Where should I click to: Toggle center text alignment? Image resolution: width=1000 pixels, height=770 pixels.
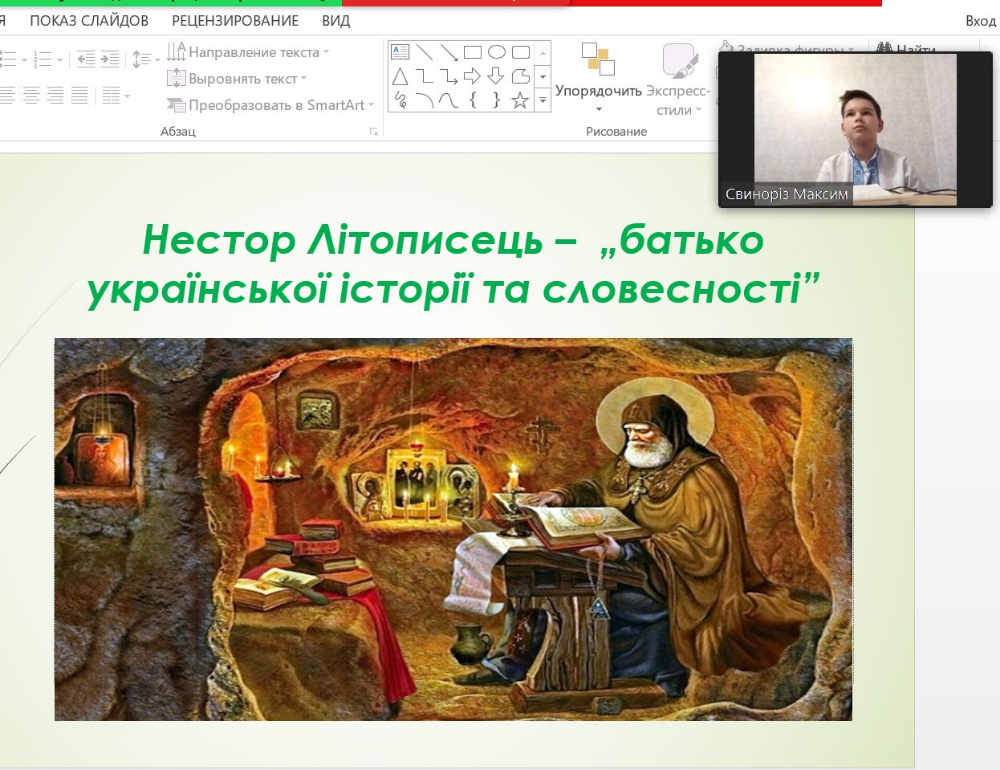coord(31,96)
